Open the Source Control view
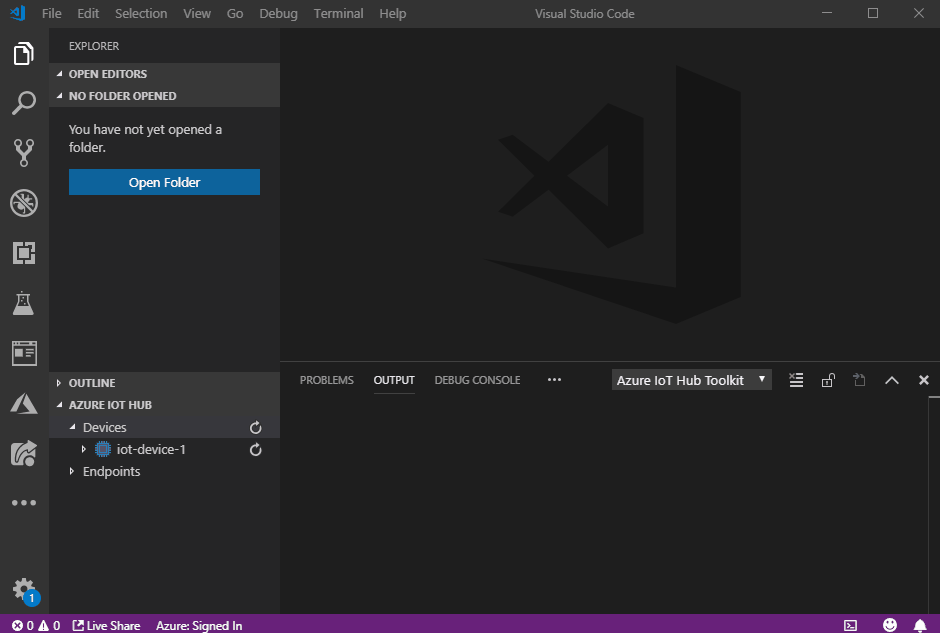The width and height of the screenshot is (940, 633). (24, 153)
